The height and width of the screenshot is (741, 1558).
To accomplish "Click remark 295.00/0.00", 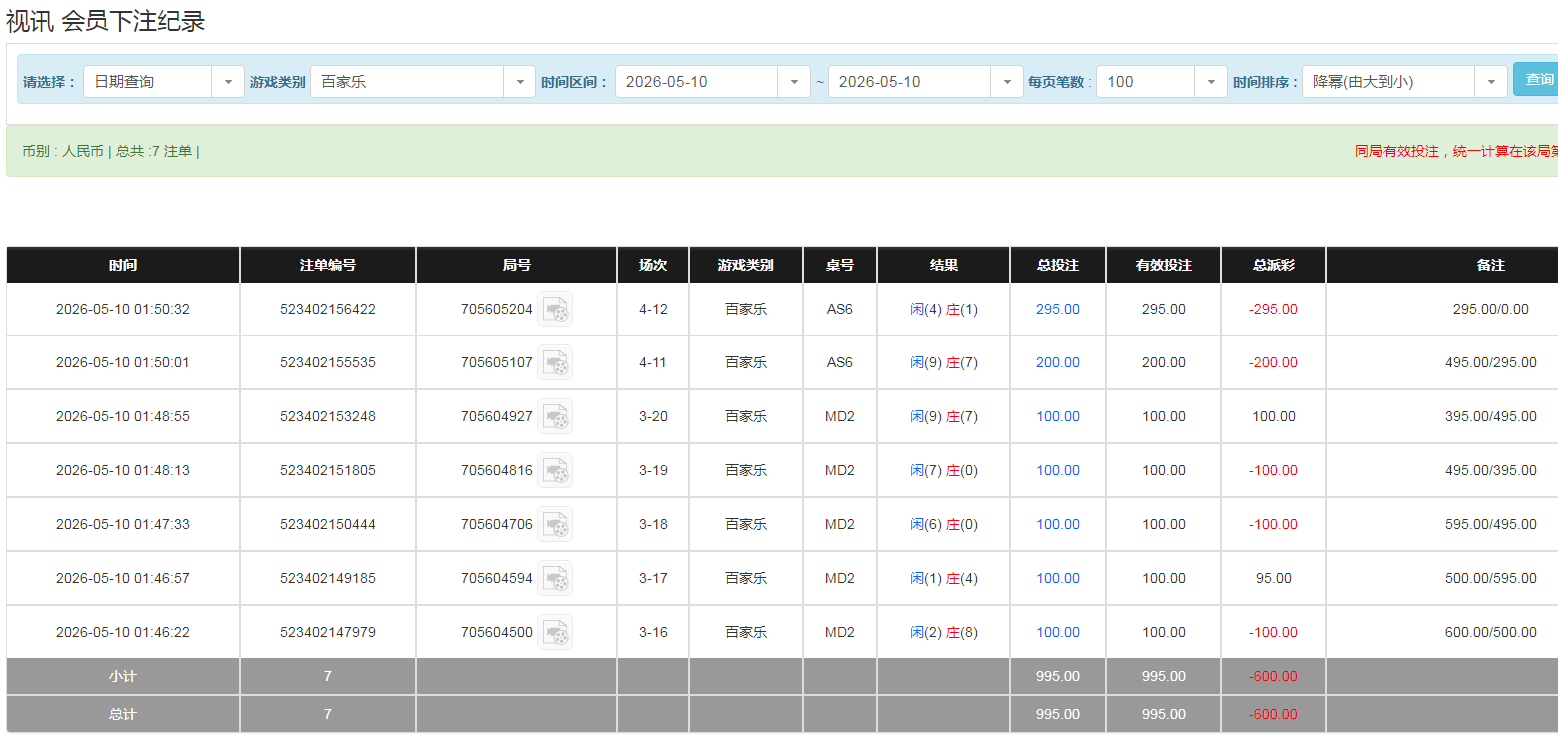I will tap(1491, 310).
